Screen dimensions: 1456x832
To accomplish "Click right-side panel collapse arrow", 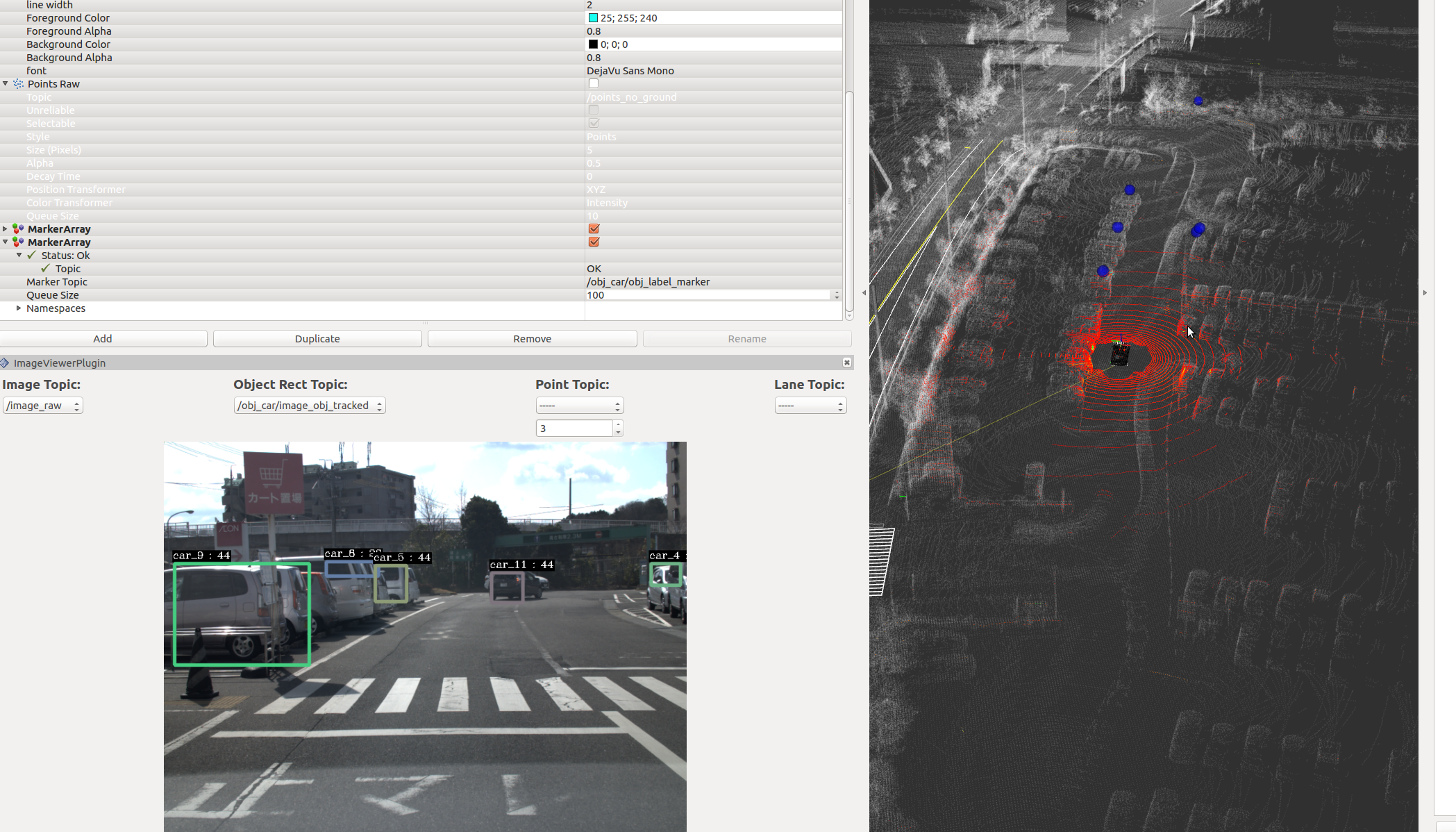I will click(1425, 293).
